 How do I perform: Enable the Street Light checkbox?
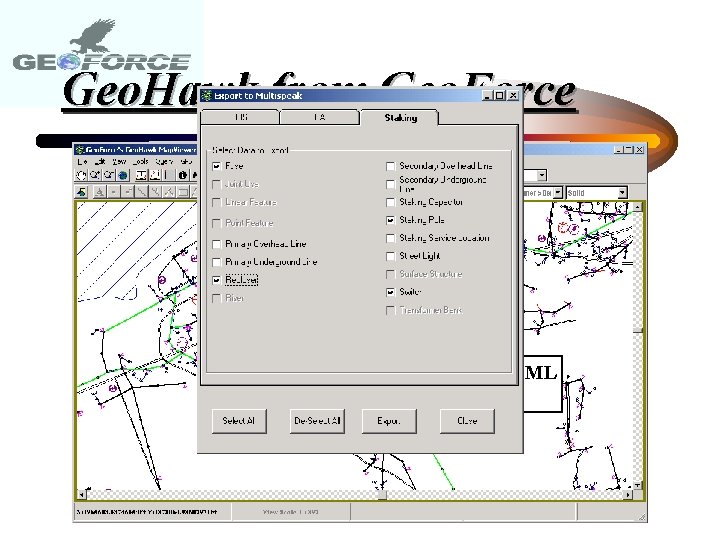click(390, 256)
